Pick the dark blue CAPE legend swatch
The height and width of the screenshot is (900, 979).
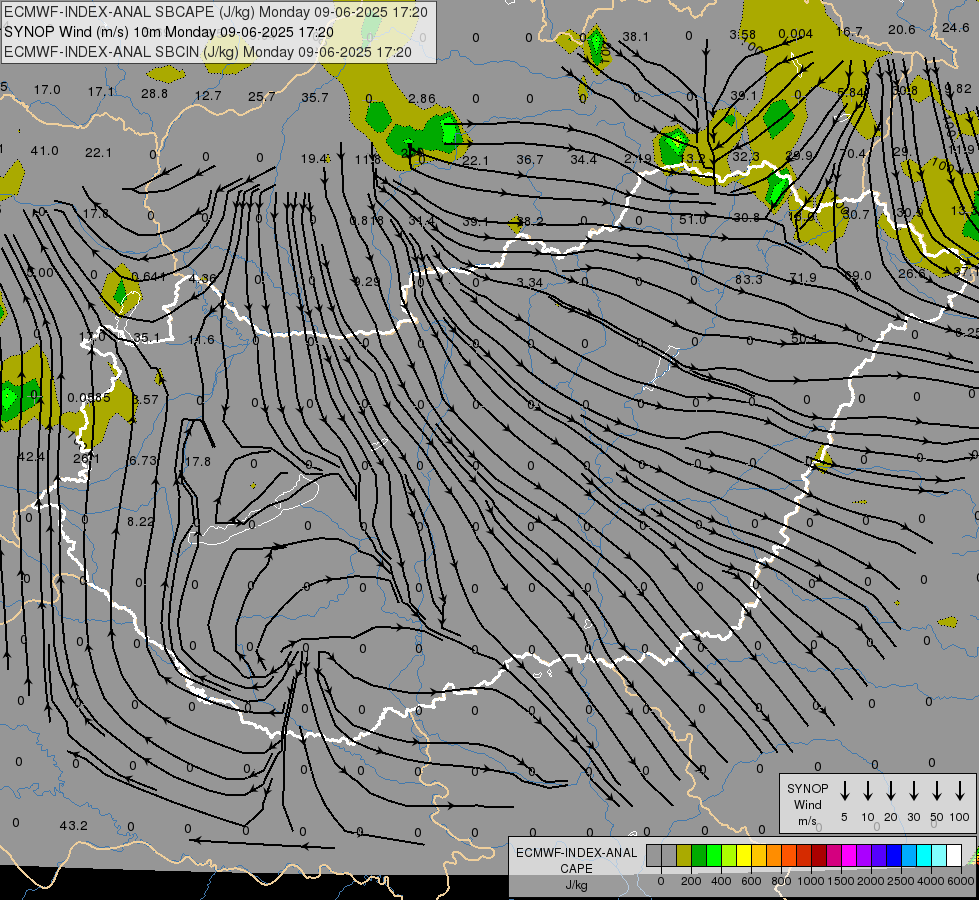tap(893, 855)
